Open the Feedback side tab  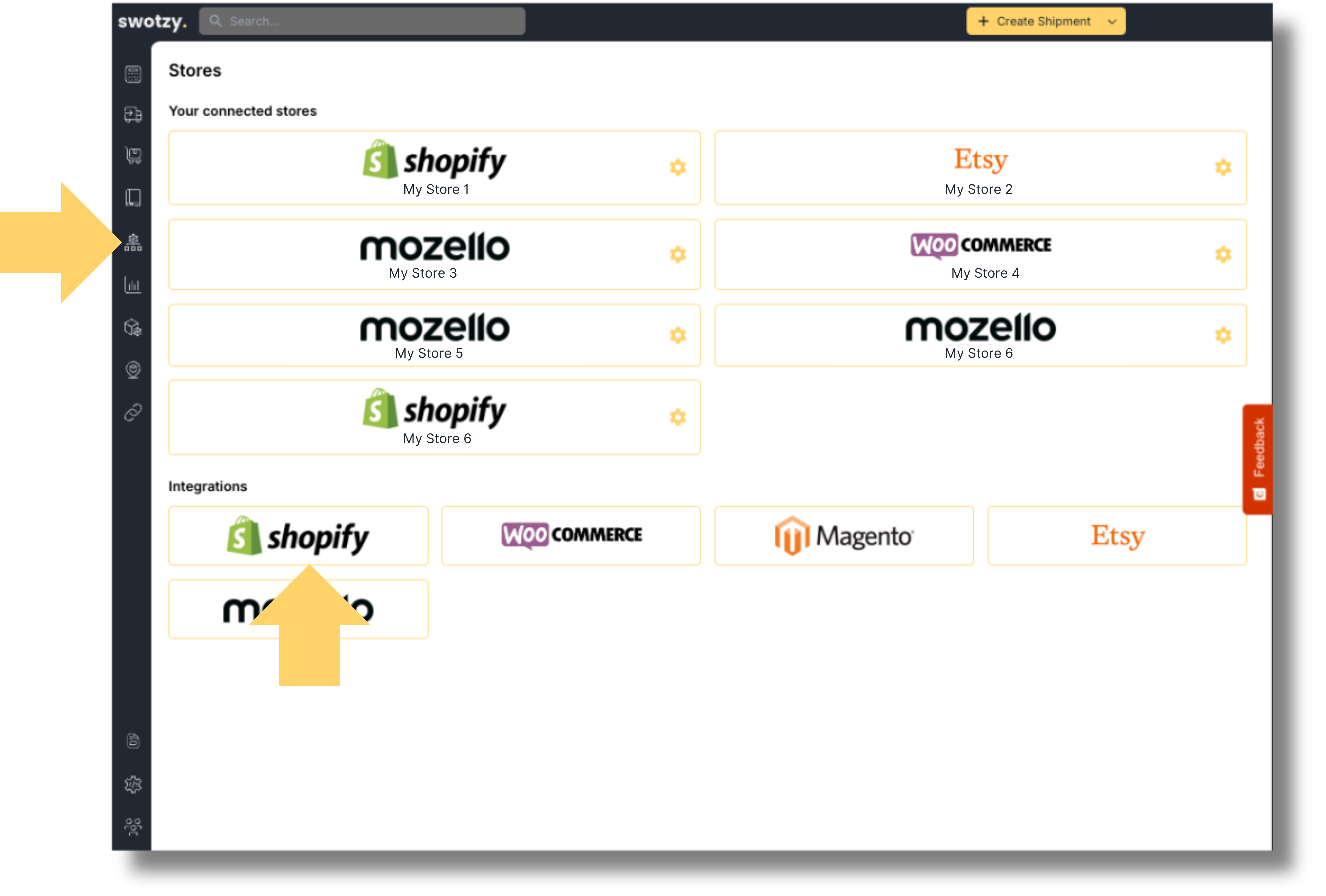click(x=1258, y=459)
